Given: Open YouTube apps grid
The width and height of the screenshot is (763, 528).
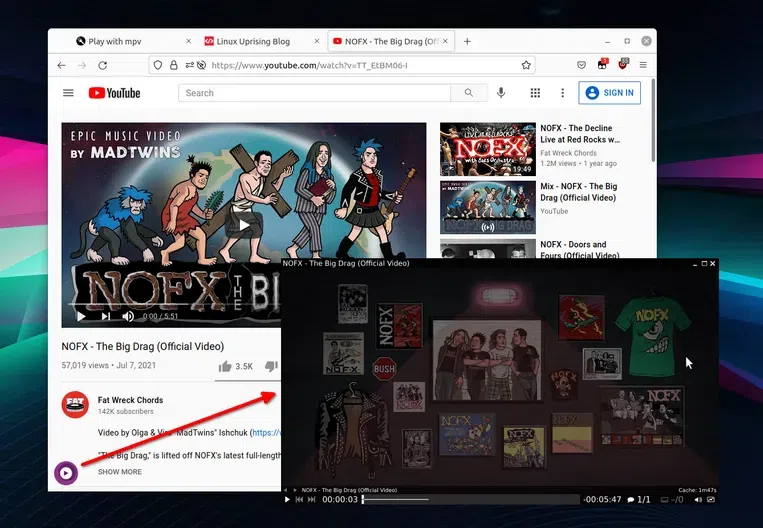Looking at the screenshot, I should click(x=535, y=93).
